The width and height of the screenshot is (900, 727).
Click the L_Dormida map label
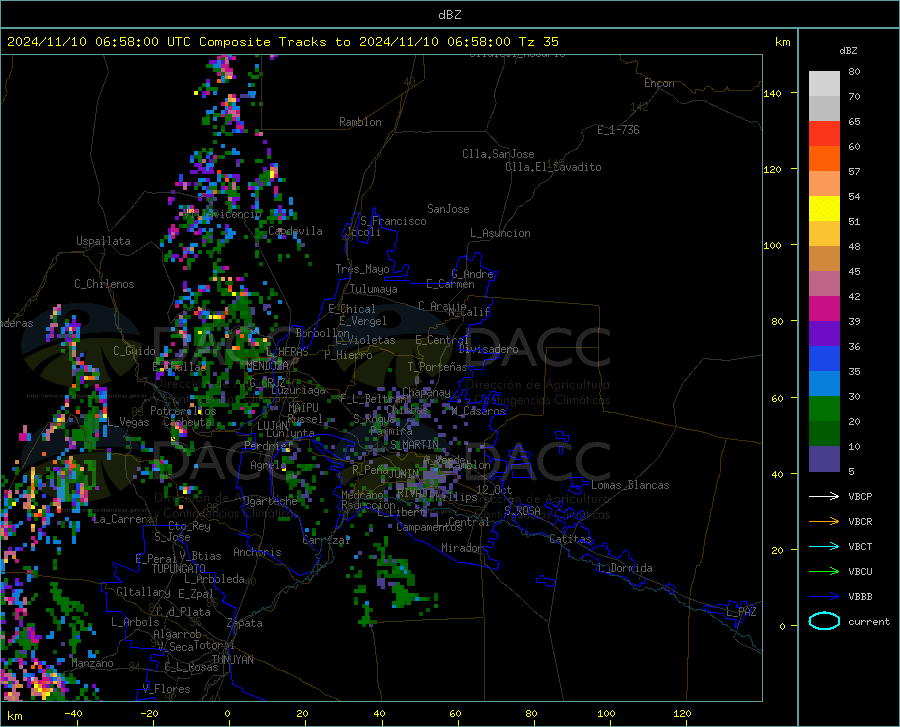[x=624, y=568]
